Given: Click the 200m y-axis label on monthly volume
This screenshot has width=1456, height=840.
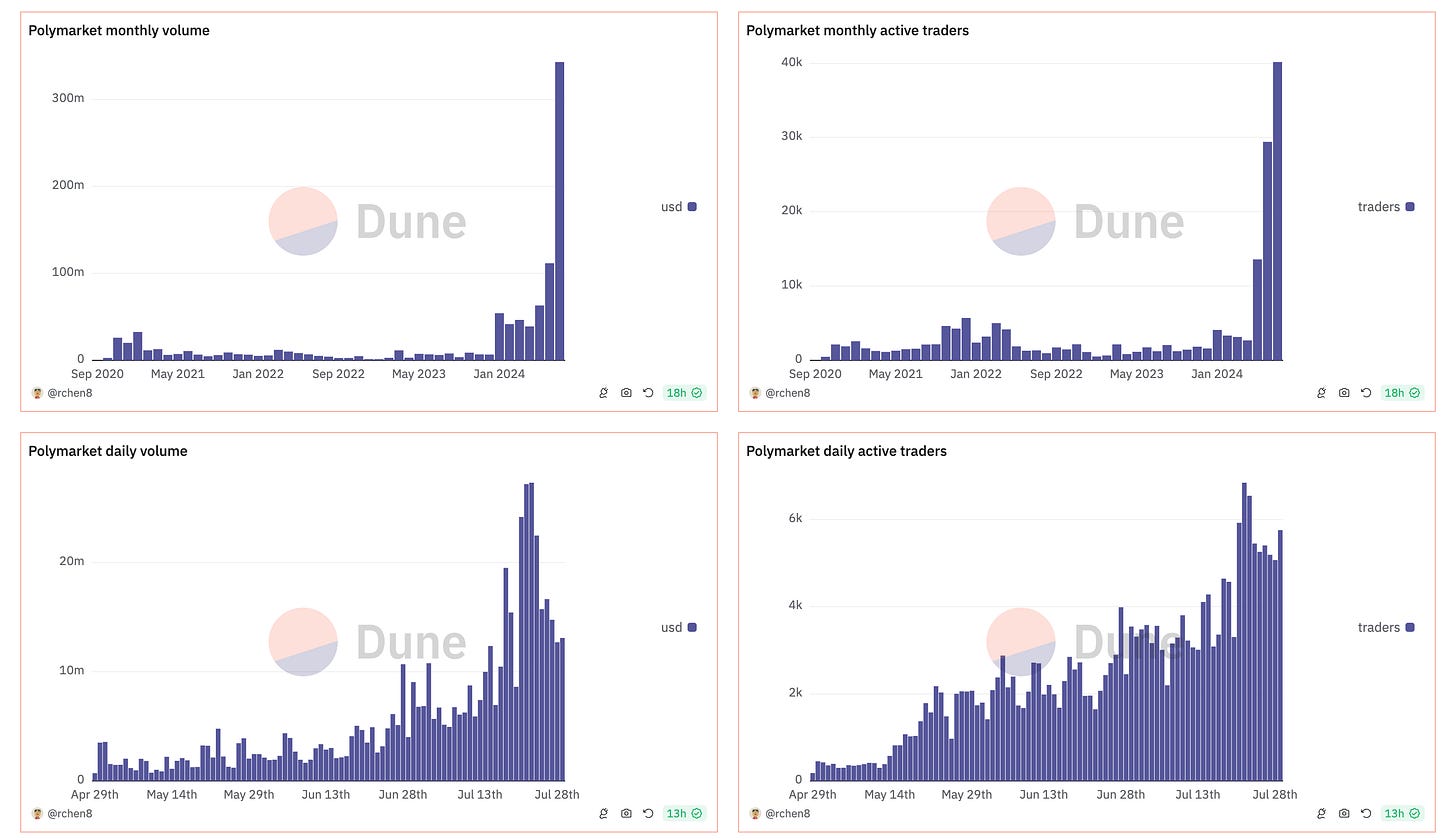Looking at the screenshot, I should pyautogui.click(x=67, y=185).
